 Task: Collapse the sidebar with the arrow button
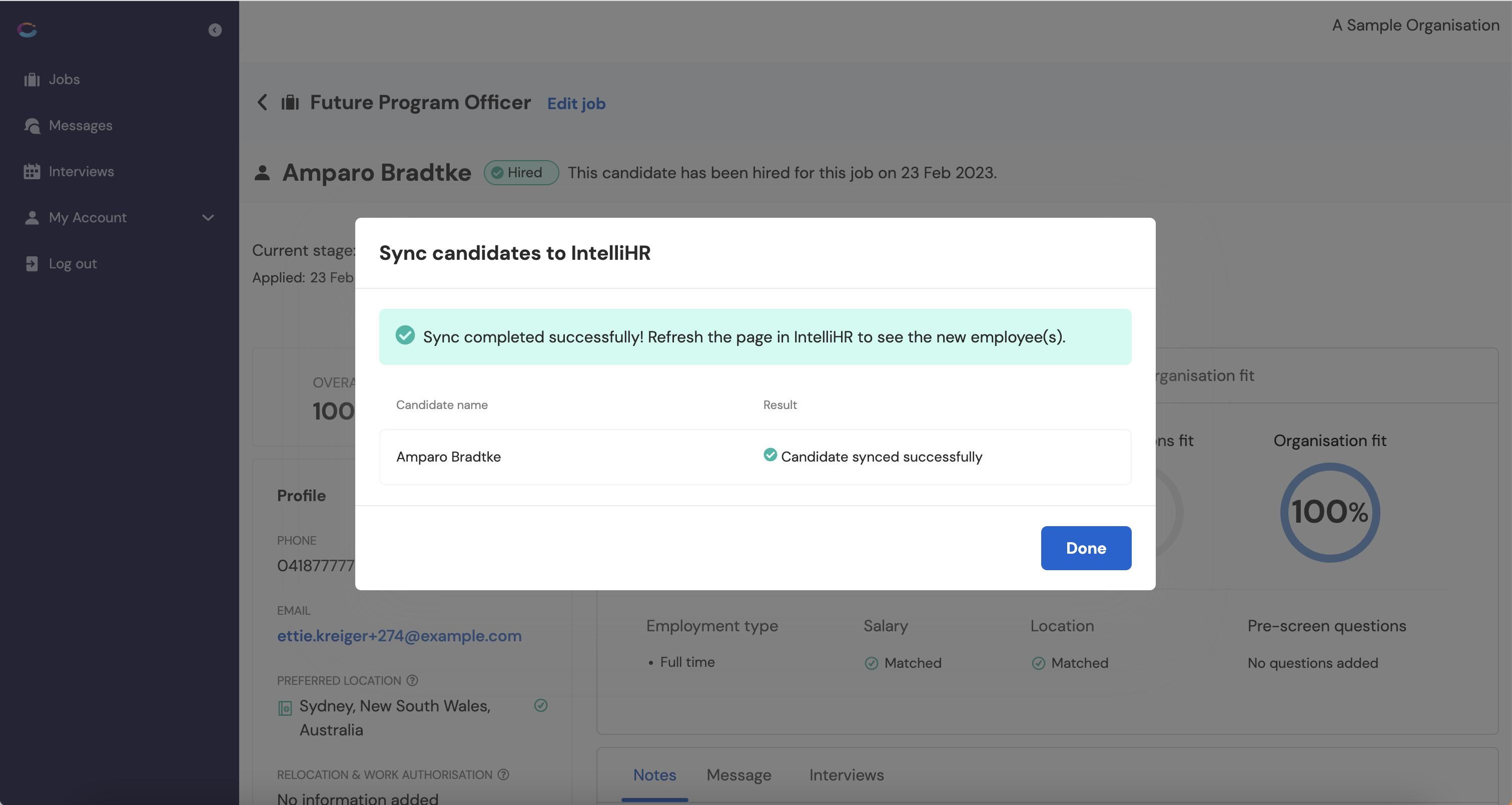pyautogui.click(x=215, y=30)
